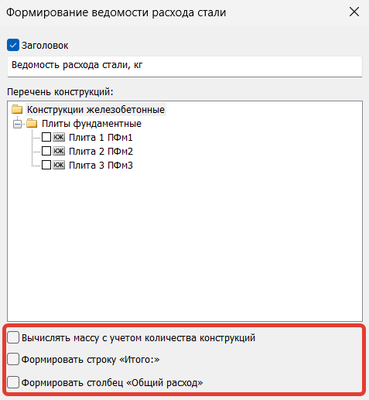Click the КЖ icon of Плита 3 ПФм3
Viewport: 369px width, 400px height.
coord(59,165)
